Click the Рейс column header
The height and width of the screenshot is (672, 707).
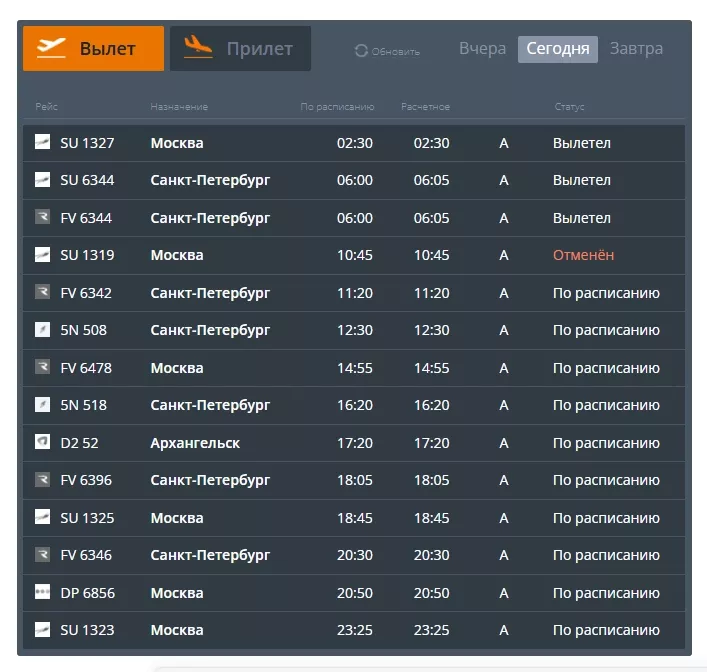(46, 107)
